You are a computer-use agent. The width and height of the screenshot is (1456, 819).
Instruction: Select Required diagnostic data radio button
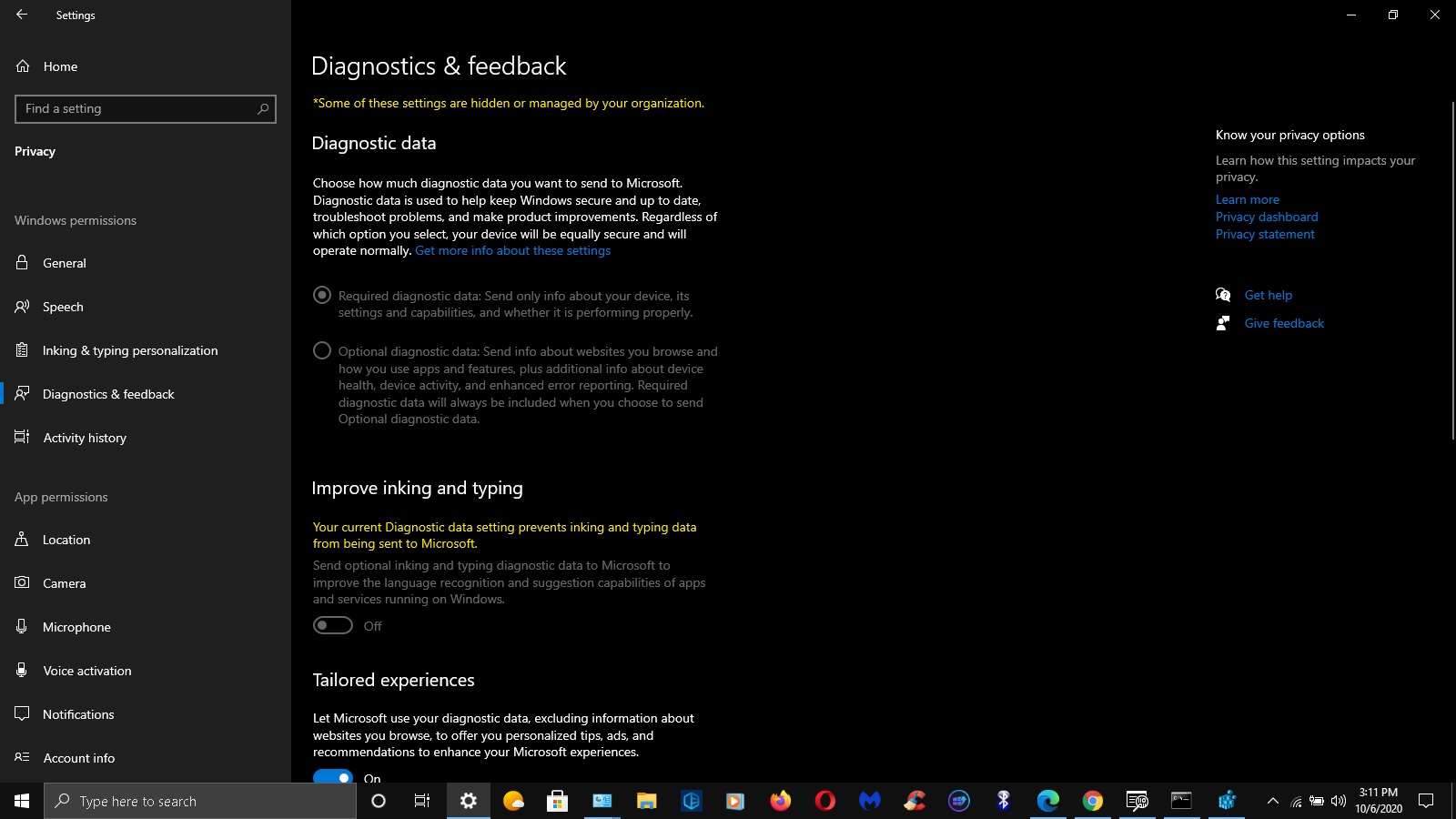[322, 295]
